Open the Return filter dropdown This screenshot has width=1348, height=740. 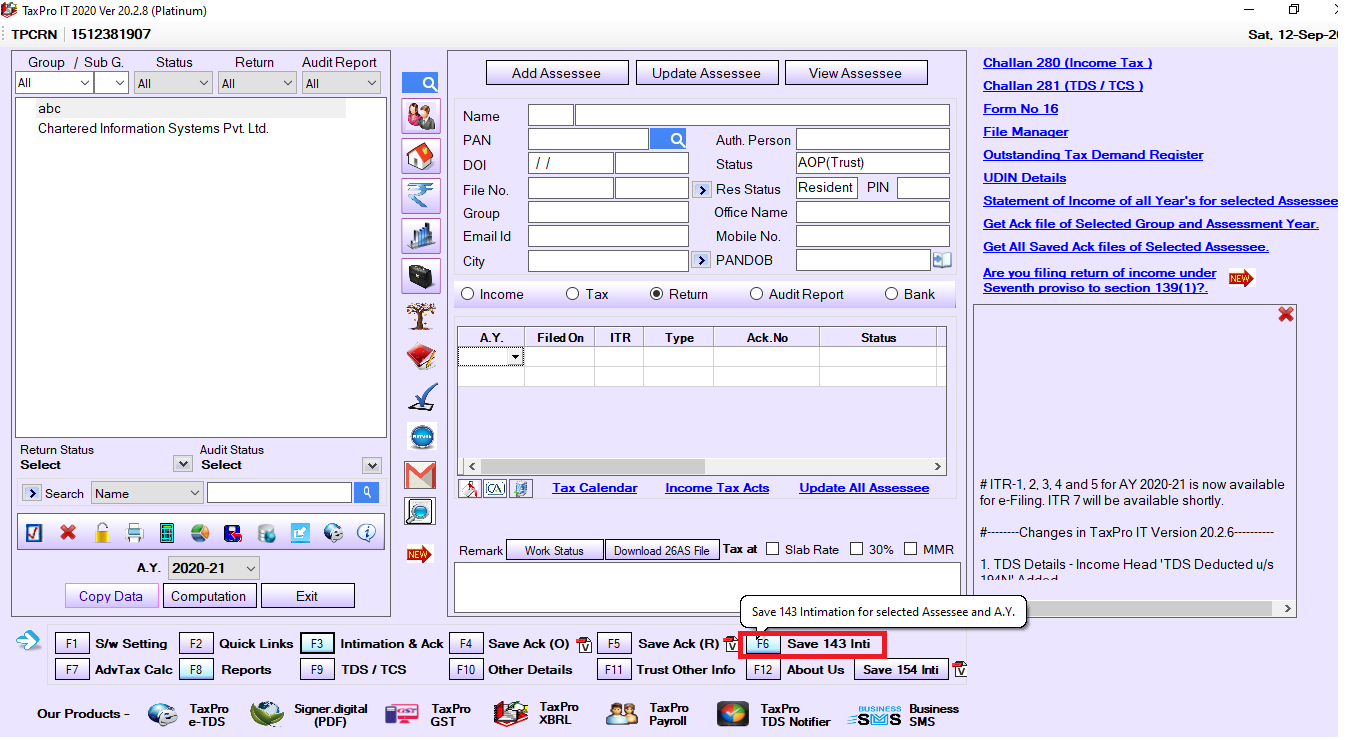(258, 83)
